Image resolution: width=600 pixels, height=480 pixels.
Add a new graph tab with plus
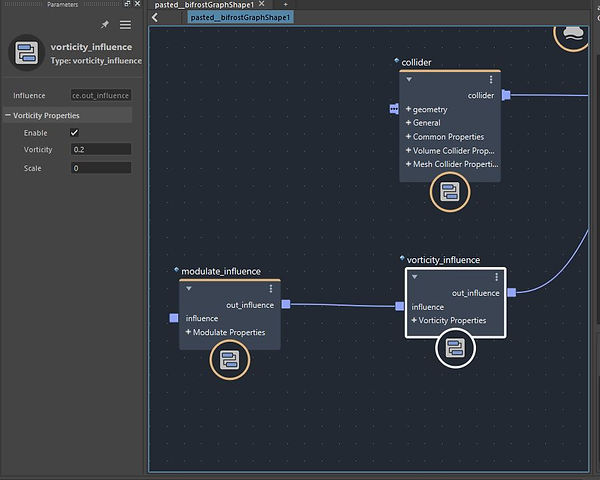[x=285, y=4]
